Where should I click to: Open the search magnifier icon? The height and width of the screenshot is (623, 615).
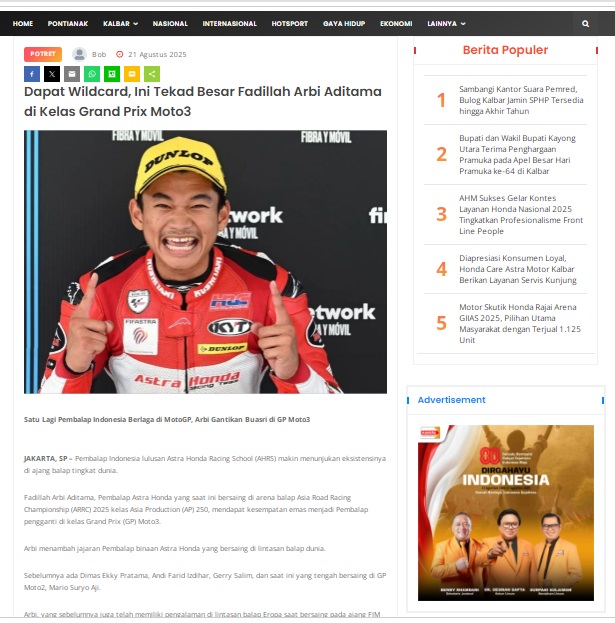[x=585, y=24]
